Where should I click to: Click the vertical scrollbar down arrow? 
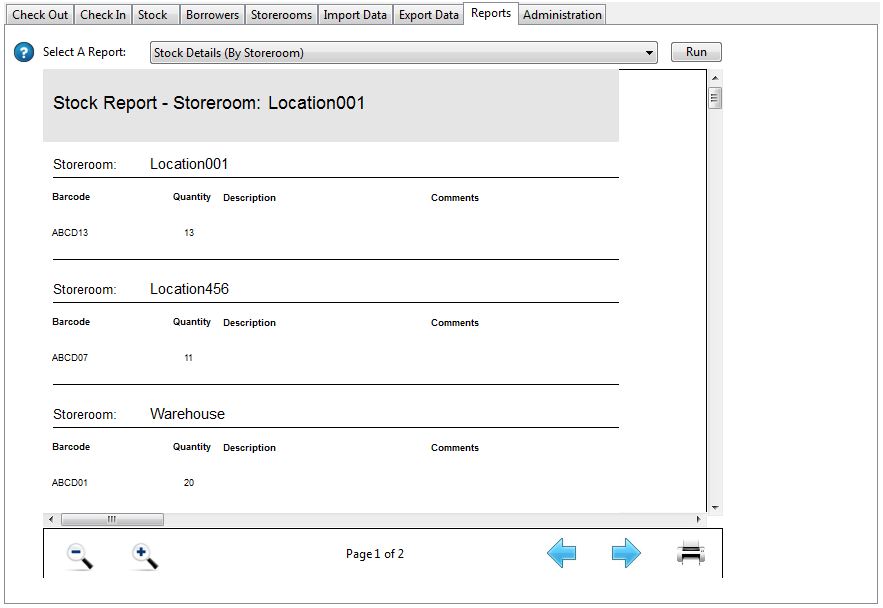pyautogui.click(x=715, y=507)
